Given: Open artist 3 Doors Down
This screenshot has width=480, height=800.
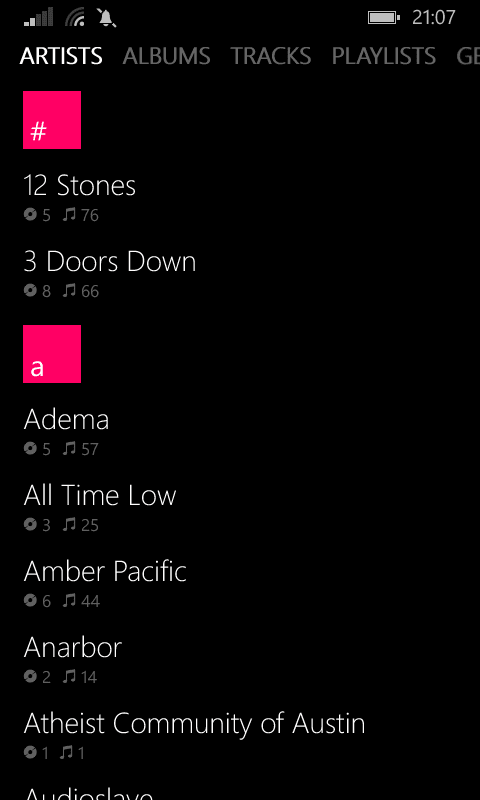Looking at the screenshot, I should tap(110, 262).
